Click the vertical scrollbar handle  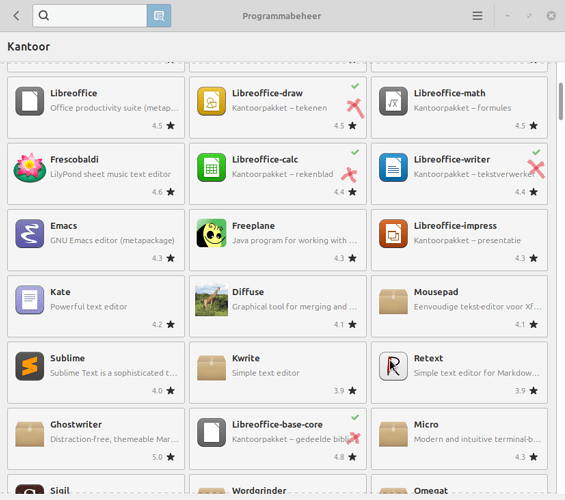[x=561, y=101]
